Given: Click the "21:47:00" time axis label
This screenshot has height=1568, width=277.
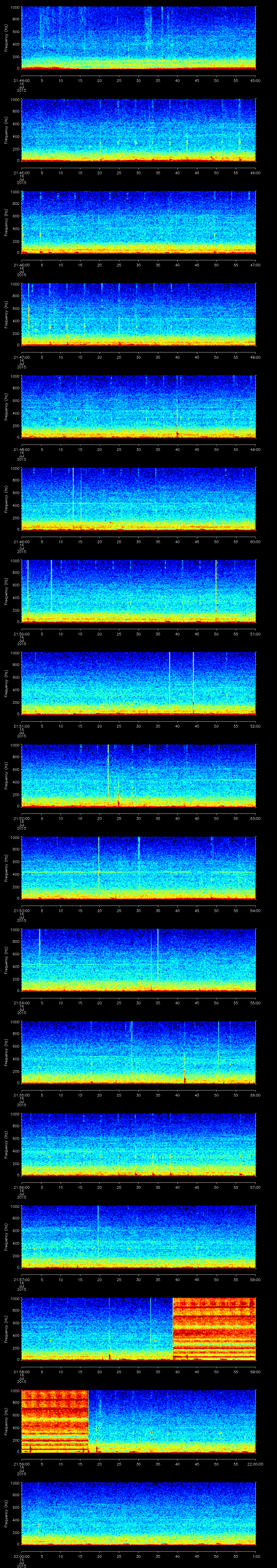Looking at the screenshot, I should (x=21, y=357).
